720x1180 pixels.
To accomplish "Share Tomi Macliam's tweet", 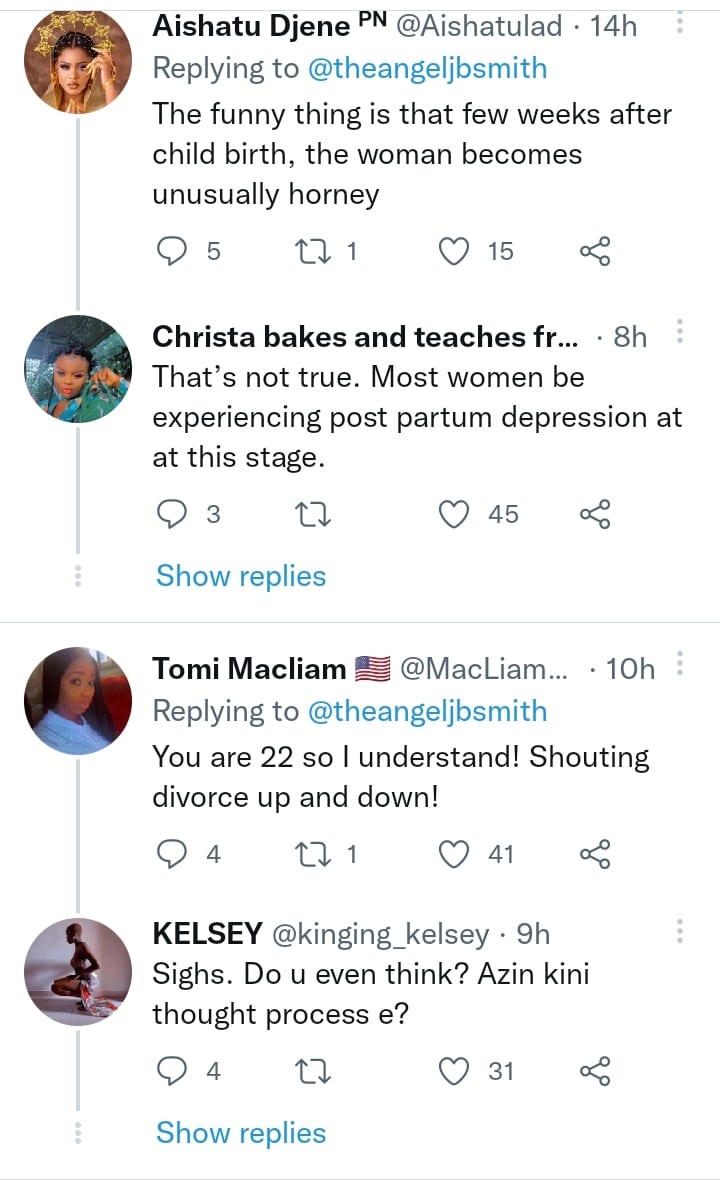I will point(595,853).
